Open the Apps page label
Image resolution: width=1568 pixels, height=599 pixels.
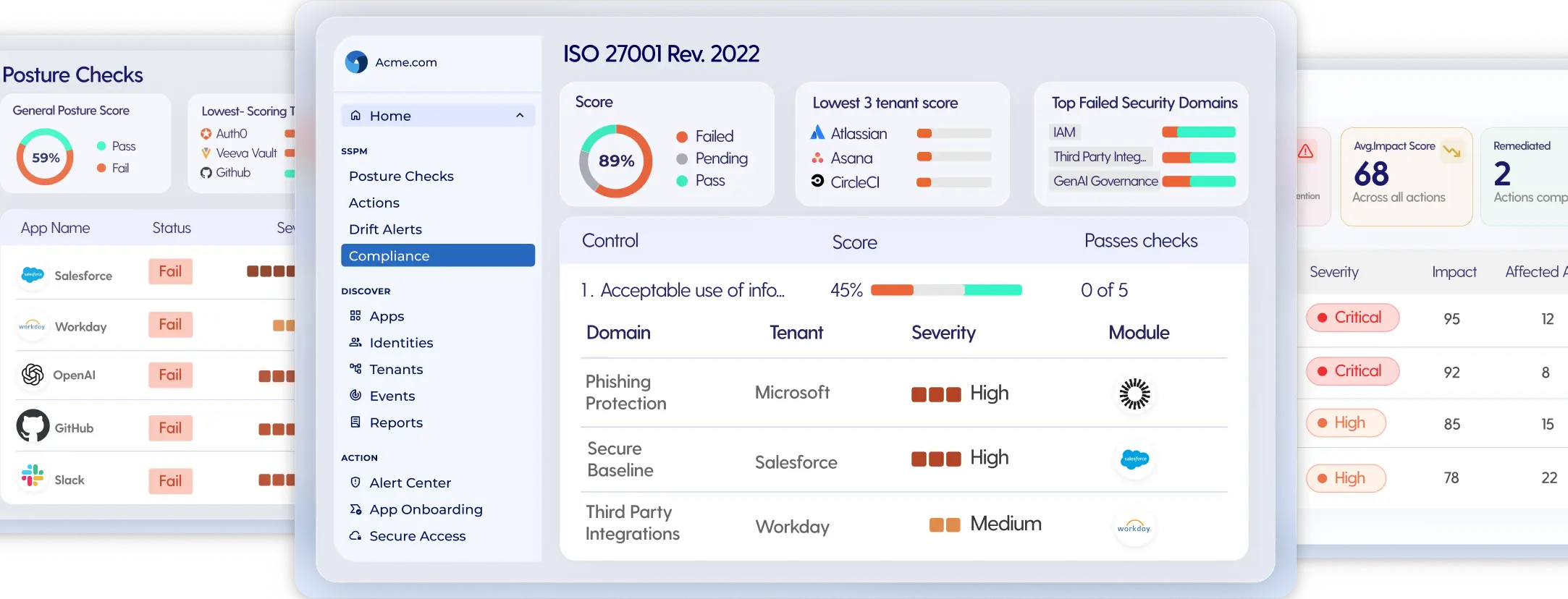click(x=387, y=316)
